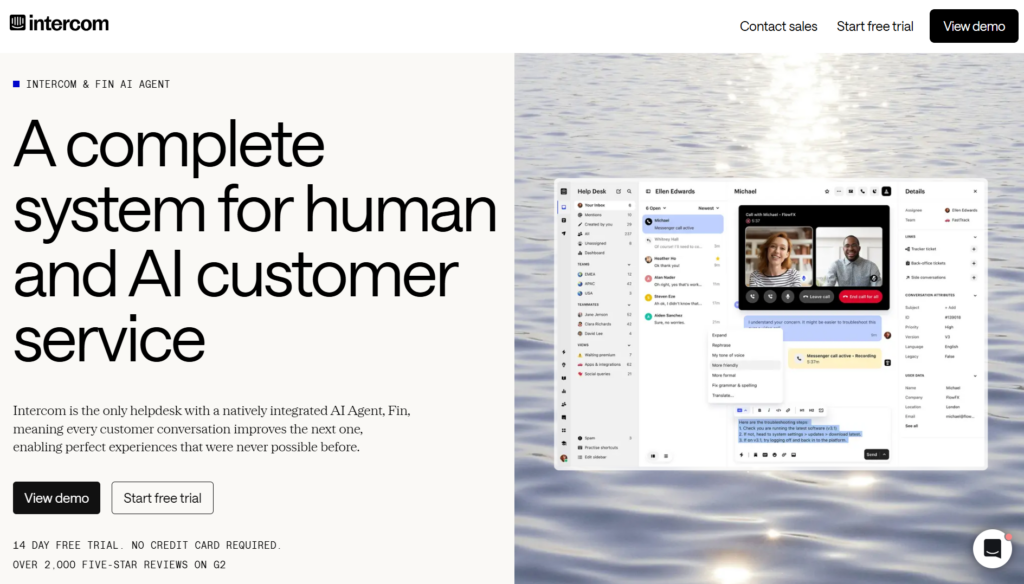Screen dimensions: 1024x584
Task: Select the USA team
Action: 605,293
